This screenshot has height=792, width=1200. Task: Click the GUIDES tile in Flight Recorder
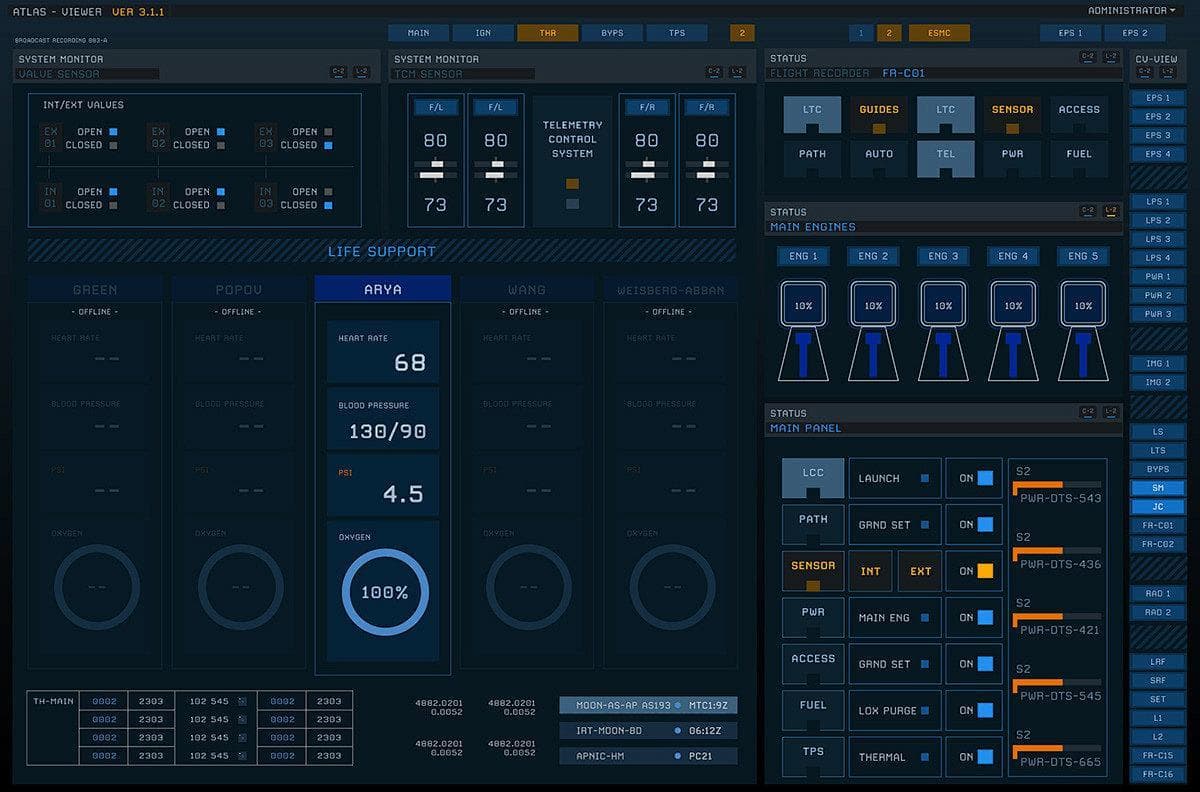(x=879, y=115)
